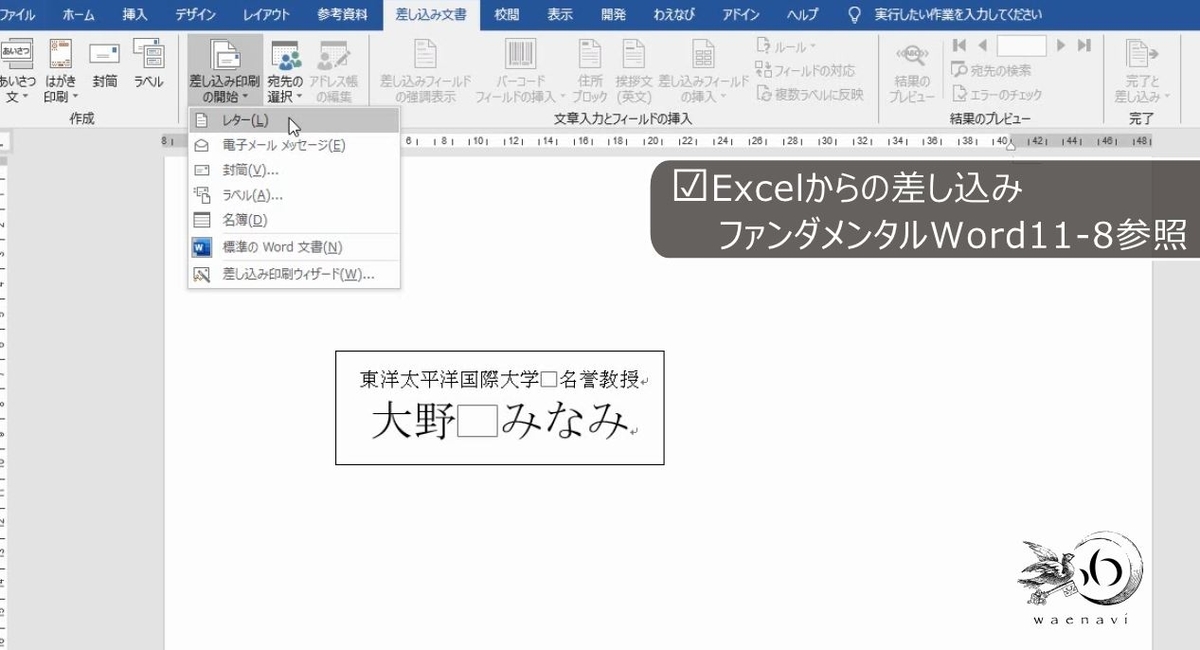Click 差し込み印刷の開始 button
1200x650 pixels.
(225, 72)
